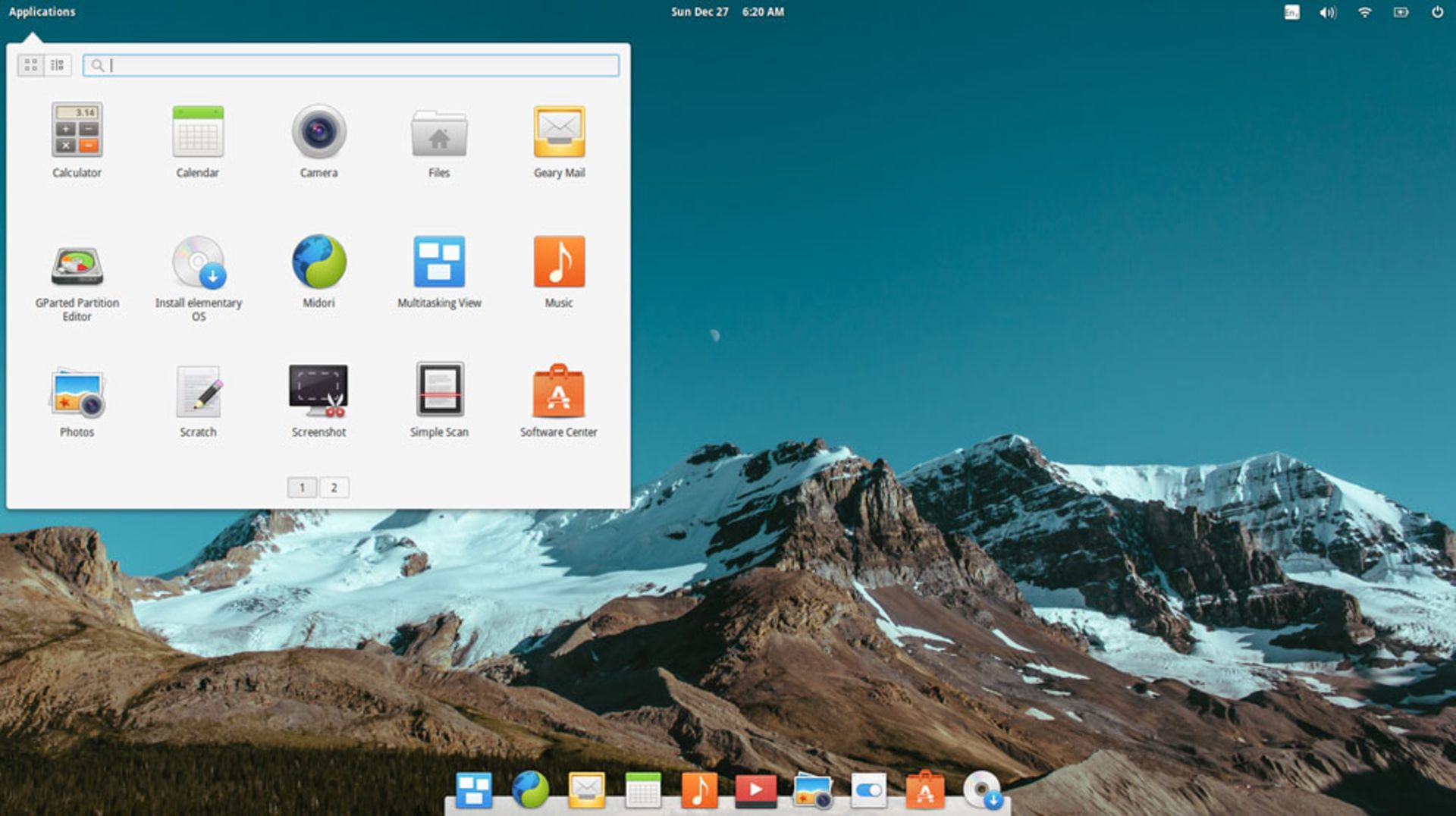Start the Install elementary OS tool
This screenshot has width=1456, height=816.
click(198, 269)
